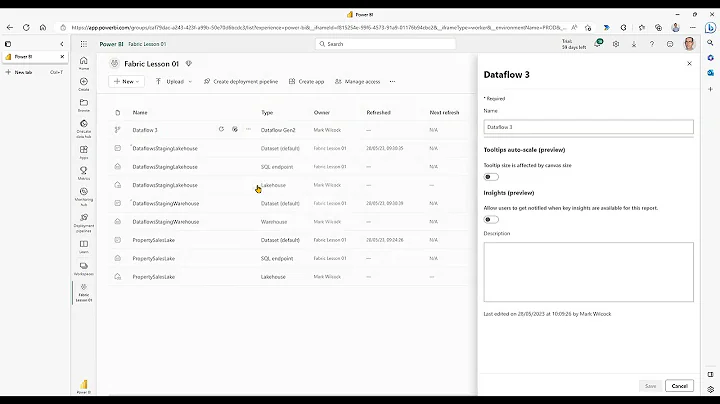Viewport: 720px width, 404px height.
Task: Open the Power BI experience switcher
Action: tap(84, 387)
